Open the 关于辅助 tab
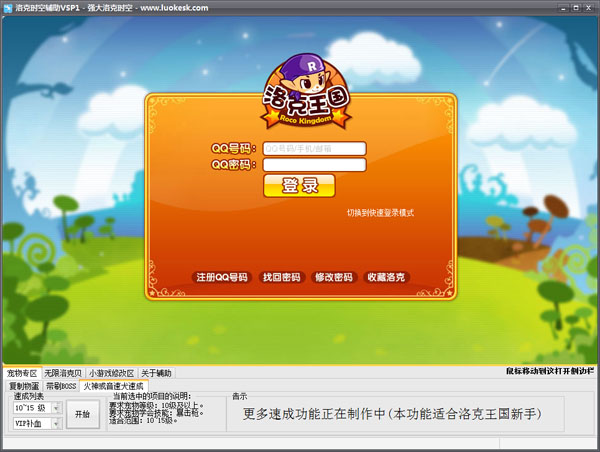The width and height of the screenshot is (600, 452). tap(156, 373)
